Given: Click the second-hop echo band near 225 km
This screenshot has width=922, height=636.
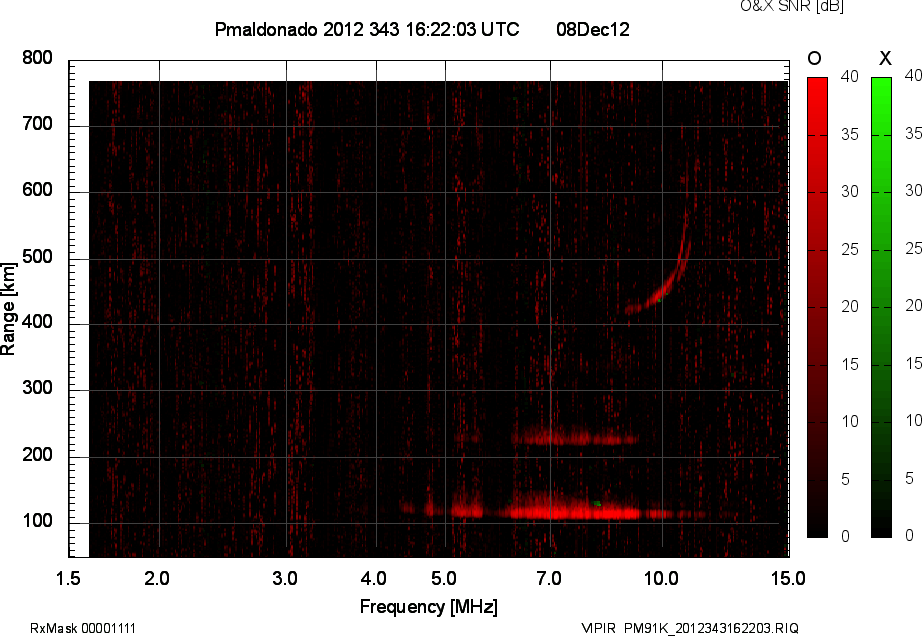Looking at the screenshot, I should click(x=573, y=438).
